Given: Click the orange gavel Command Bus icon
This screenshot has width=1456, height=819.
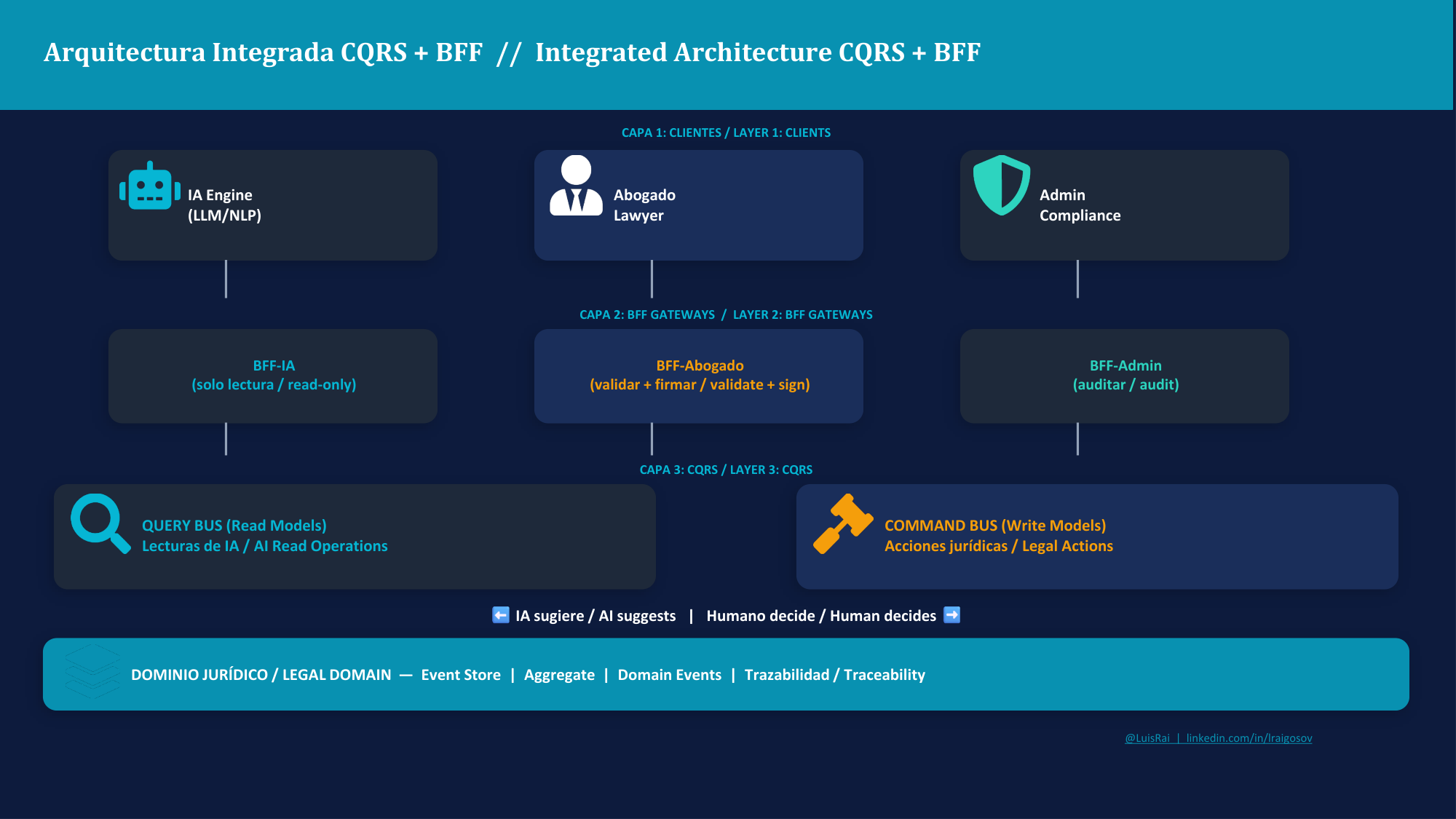Looking at the screenshot, I should click(843, 523).
